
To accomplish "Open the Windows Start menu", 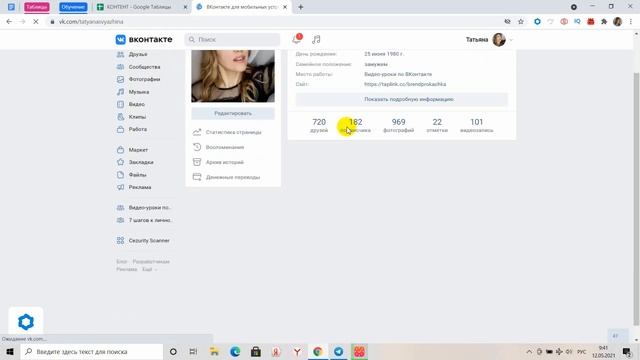I will tap(10, 351).
